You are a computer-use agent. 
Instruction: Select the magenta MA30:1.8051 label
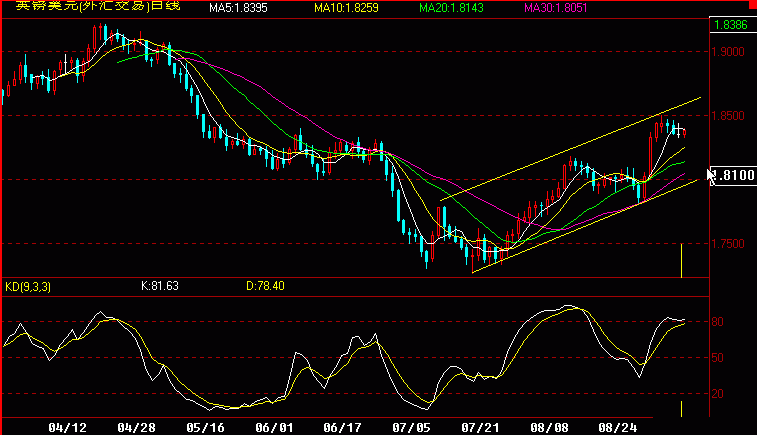(556, 8)
